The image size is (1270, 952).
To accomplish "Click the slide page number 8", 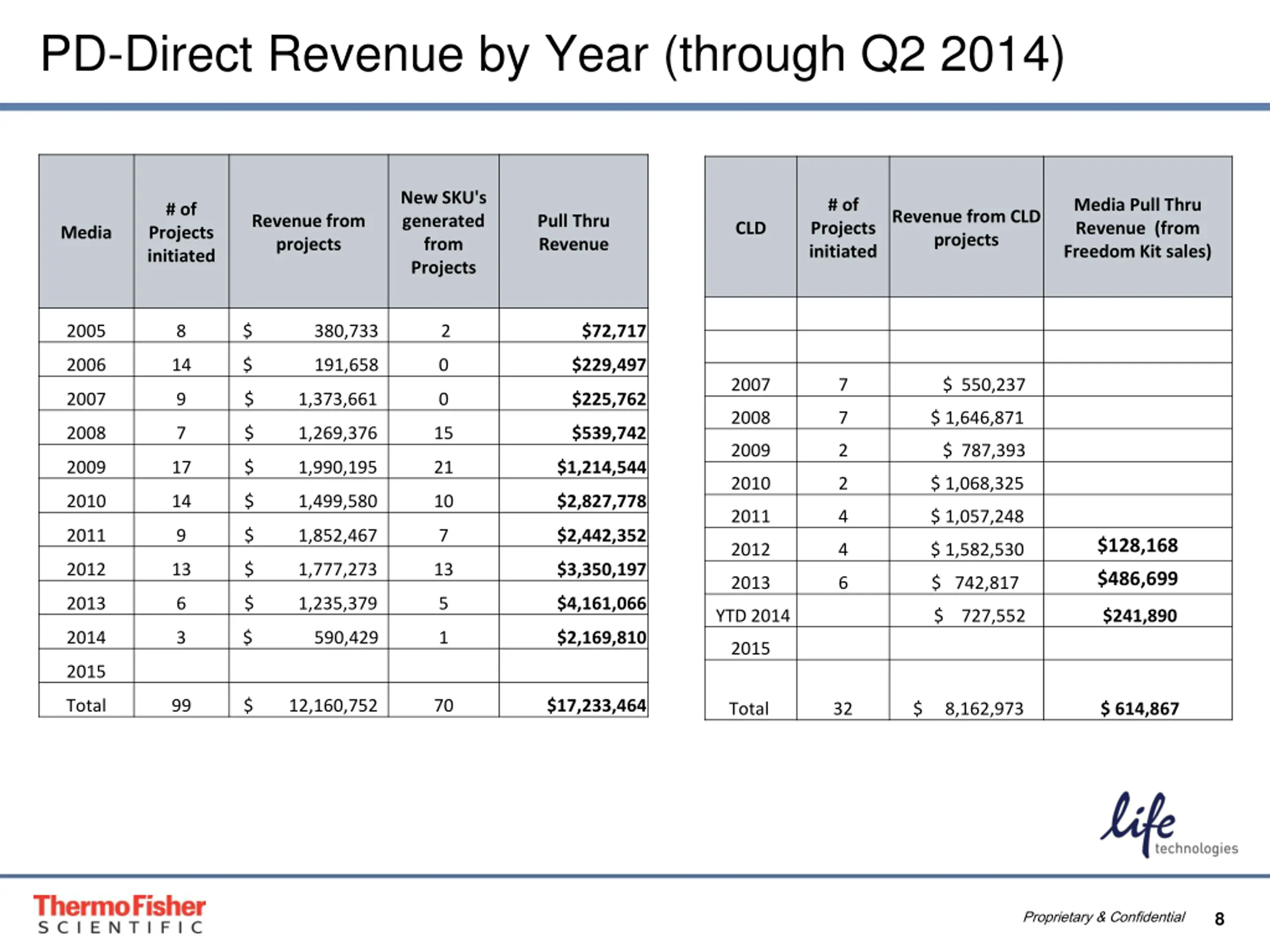I will [1219, 919].
